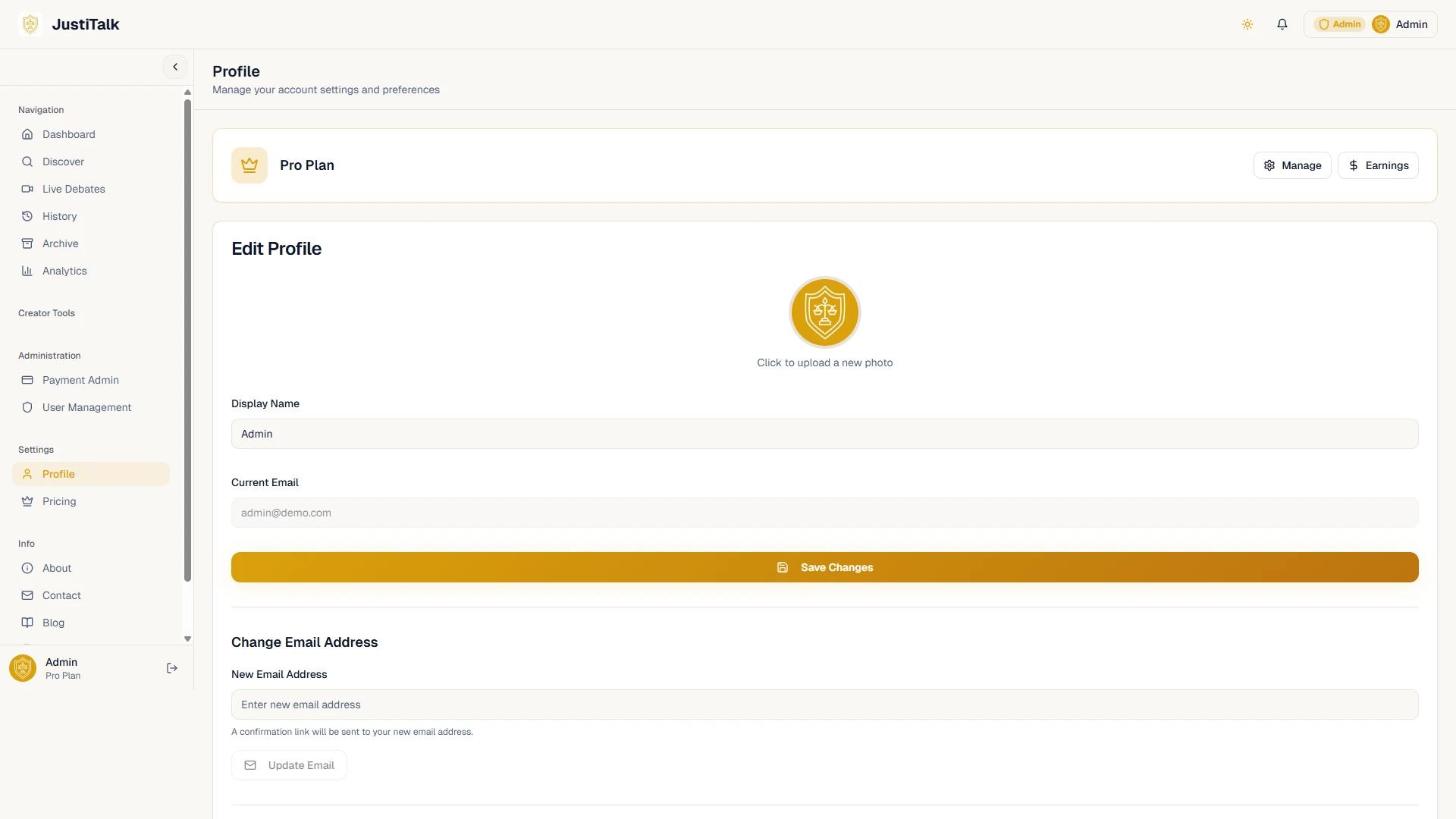The height and width of the screenshot is (819, 1456).
Task: Click the profile photo to upload
Action: (825, 312)
